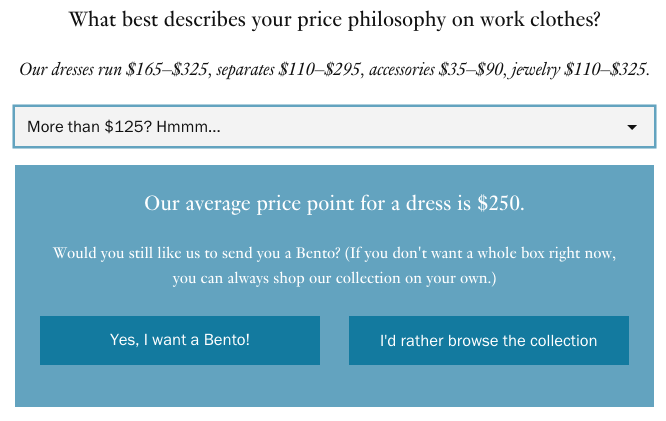This screenshot has width=666, height=421.
Task: Click the "$250" average dress price
Action: pos(500,204)
